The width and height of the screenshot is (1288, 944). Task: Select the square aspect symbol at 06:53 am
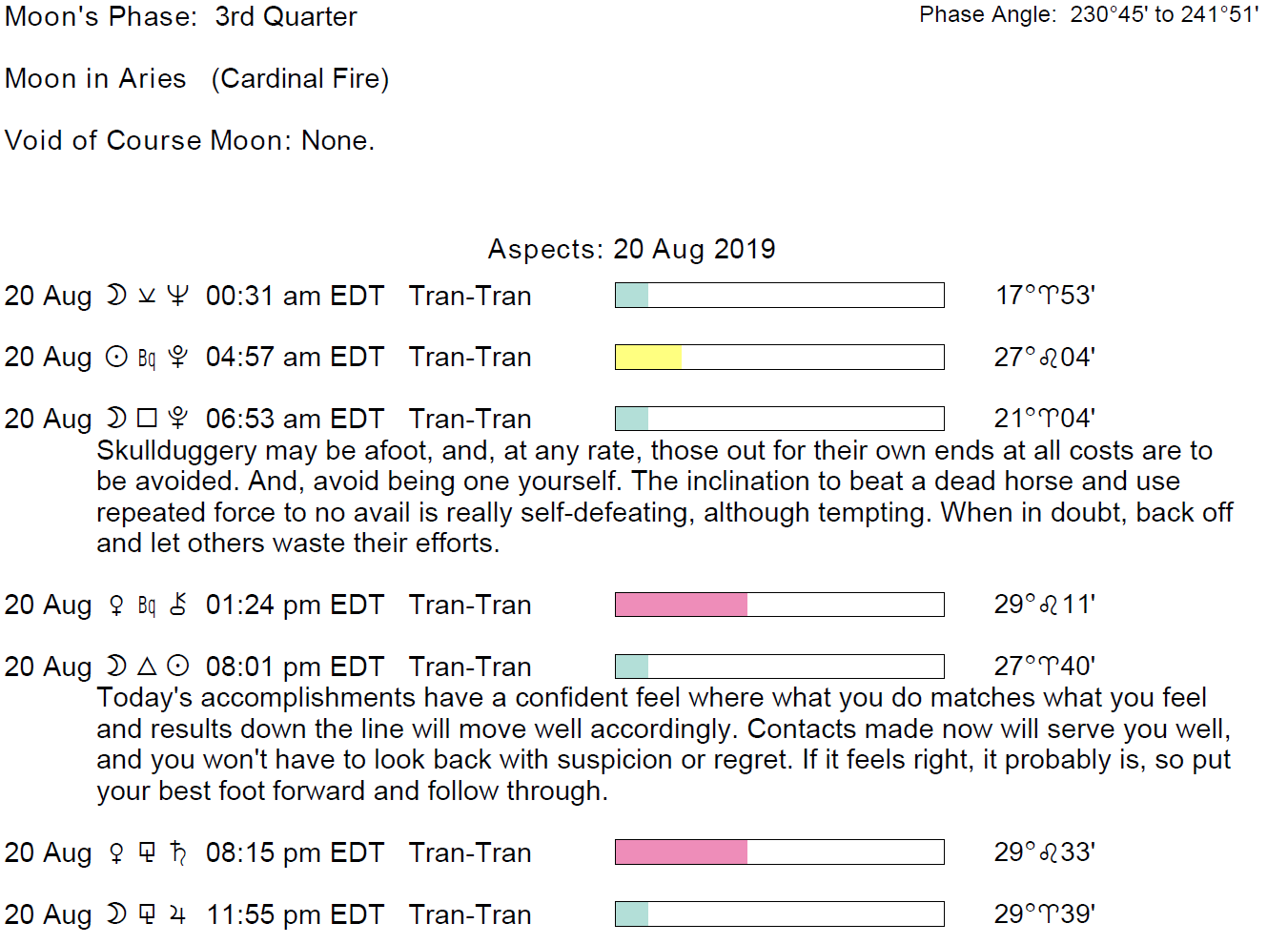click(x=147, y=419)
